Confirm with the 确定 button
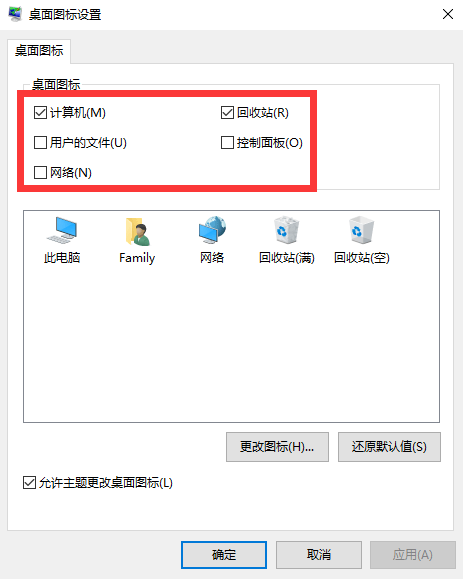Viewport: 463px width, 579px height. coord(224,555)
